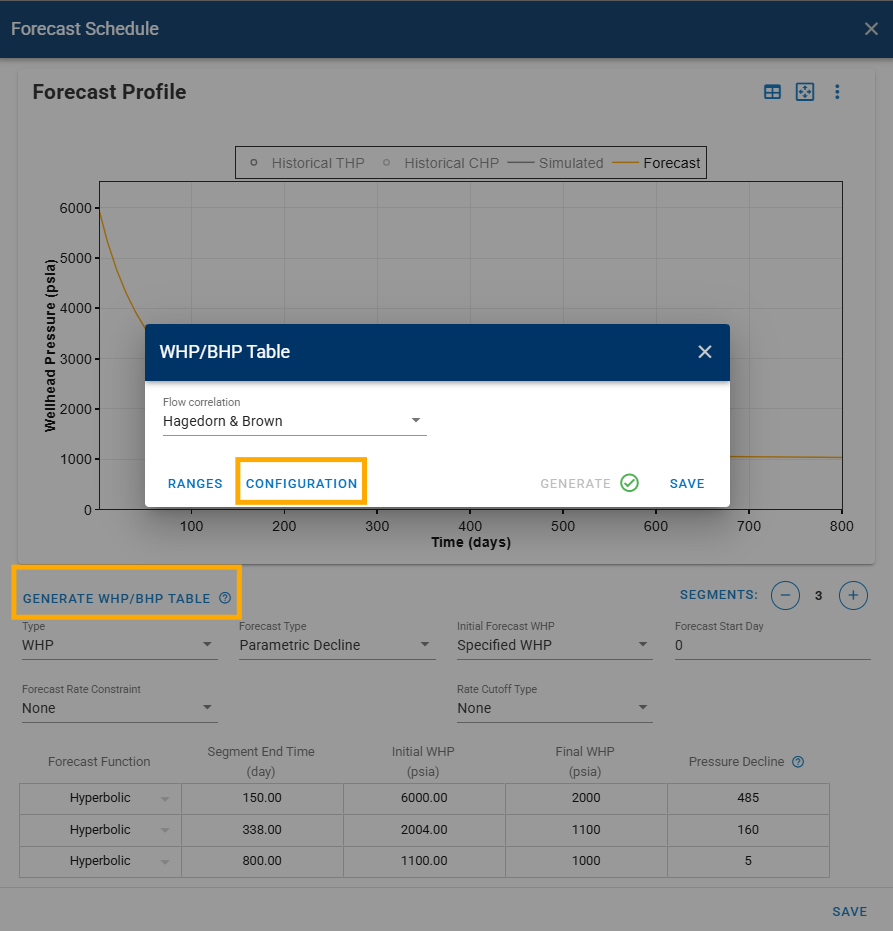The width and height of the screenshot is (893, 931).
Task: Close the WHP/BHP Table dialog
Action: coord(705,352)
